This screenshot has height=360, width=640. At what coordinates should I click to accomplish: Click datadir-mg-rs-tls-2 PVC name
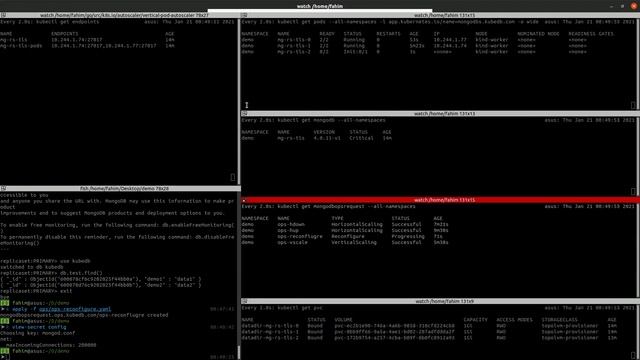270,338
